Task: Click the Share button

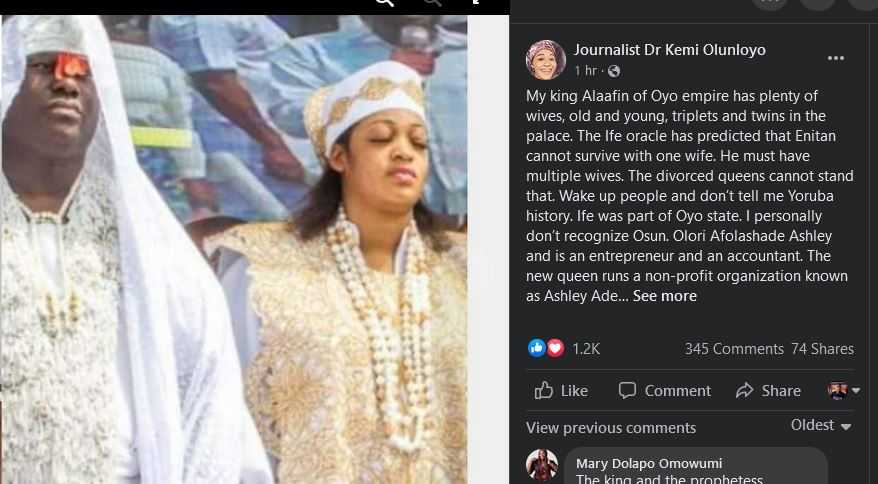Action: (x=768, y=390)
